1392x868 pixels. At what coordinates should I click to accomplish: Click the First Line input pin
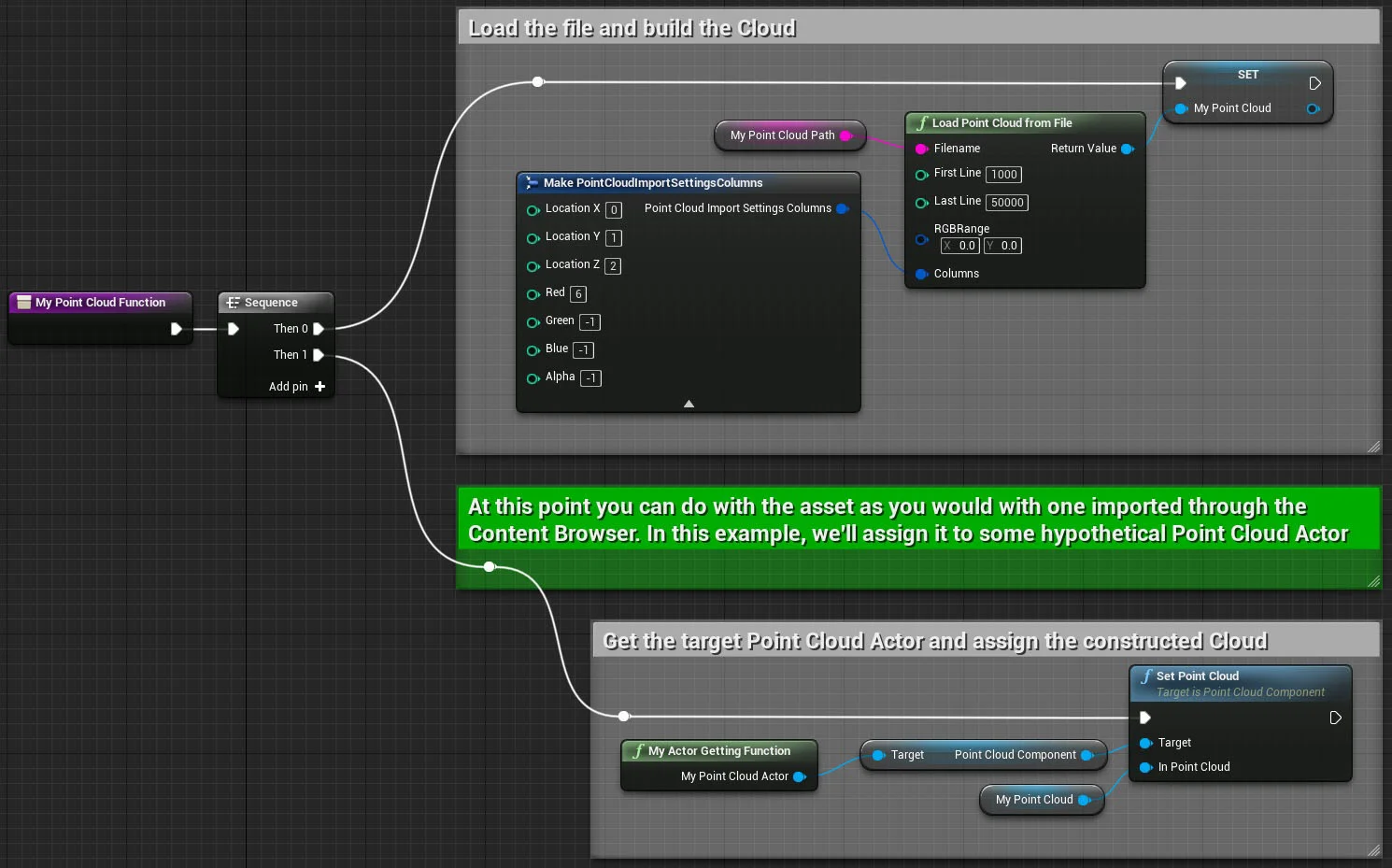[921, 175]
